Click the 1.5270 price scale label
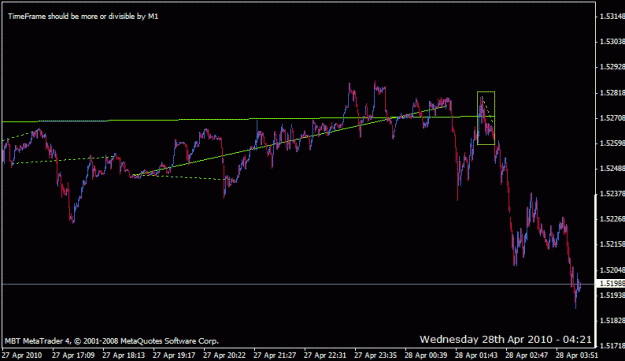625x361 pixels. pos(612,118)
